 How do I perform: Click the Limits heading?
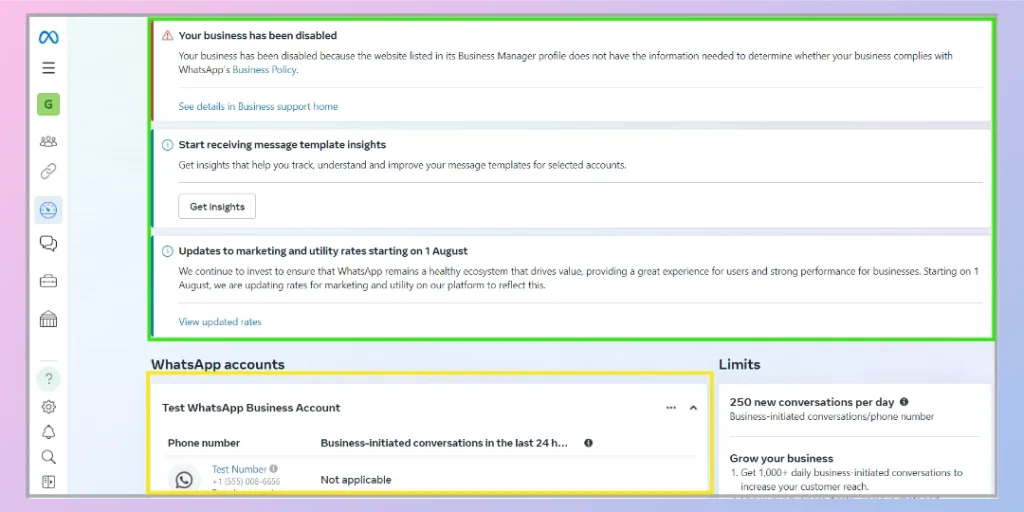[740, 364]
